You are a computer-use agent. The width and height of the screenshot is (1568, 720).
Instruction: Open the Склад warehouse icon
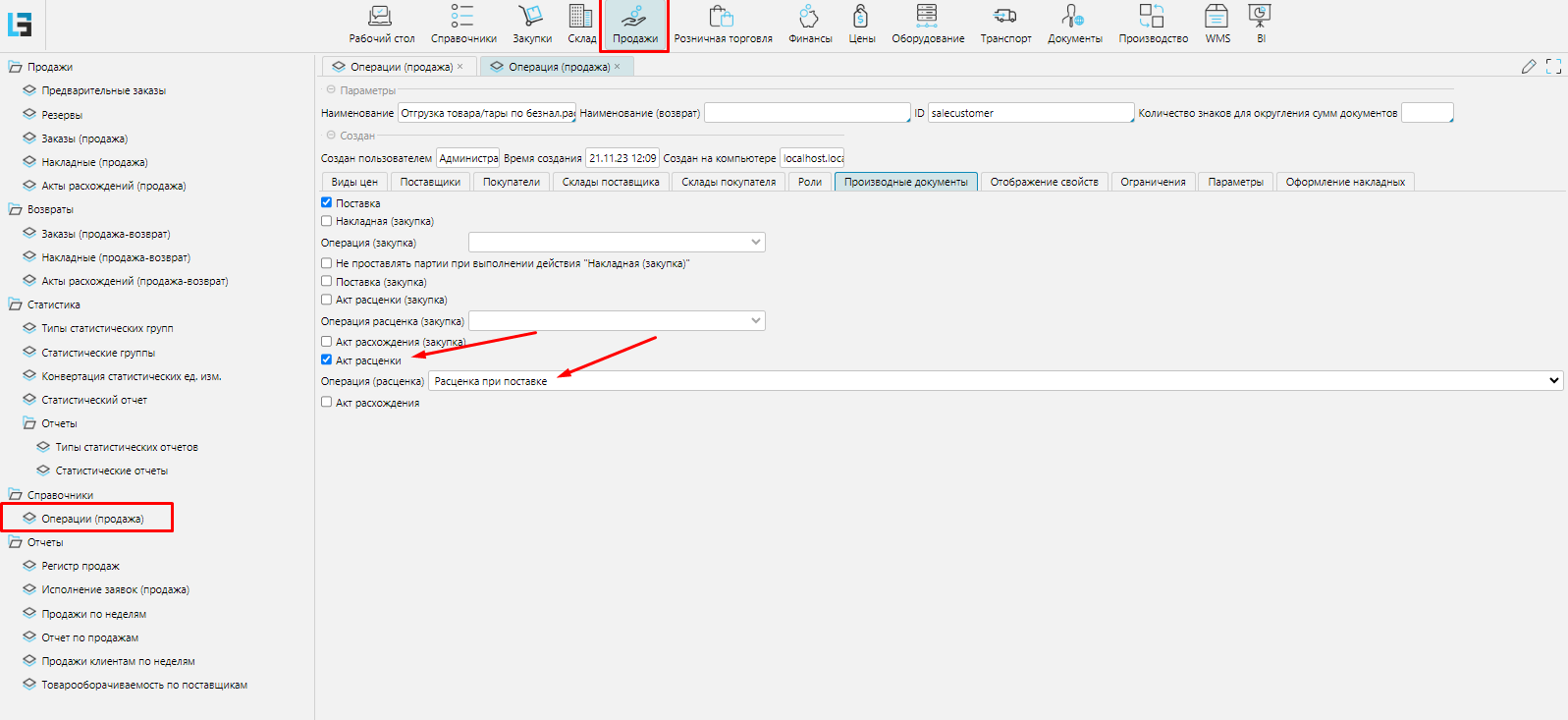pyautogui.click(x=581, y=18)
